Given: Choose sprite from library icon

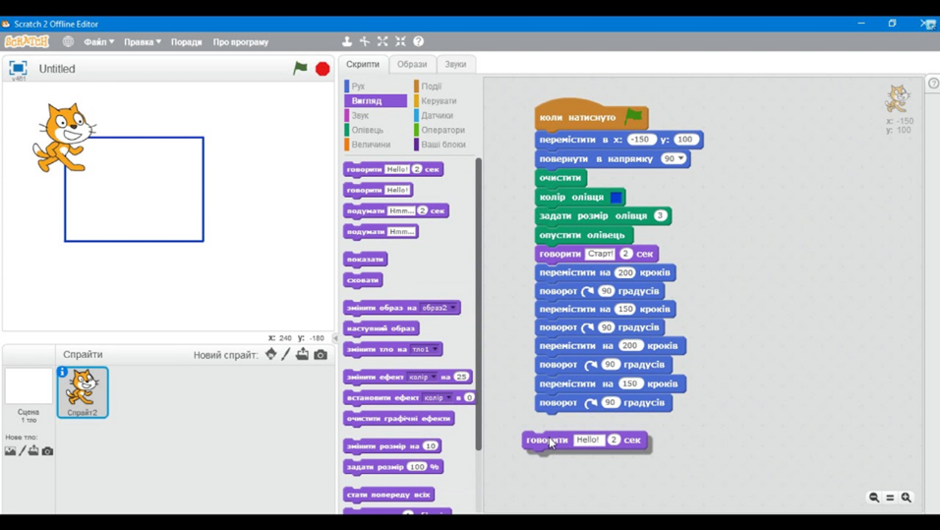Looking at the screenshot, I should (x=271, y=354).
